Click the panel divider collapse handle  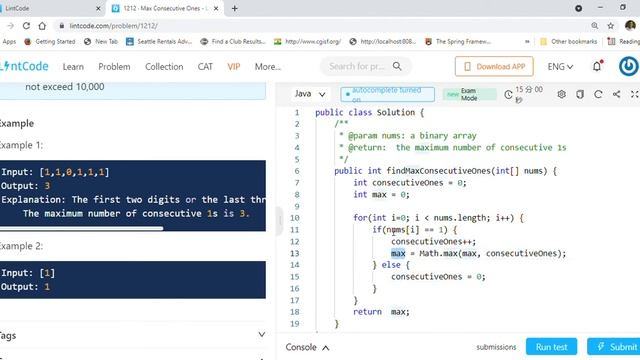coord(280,221)
